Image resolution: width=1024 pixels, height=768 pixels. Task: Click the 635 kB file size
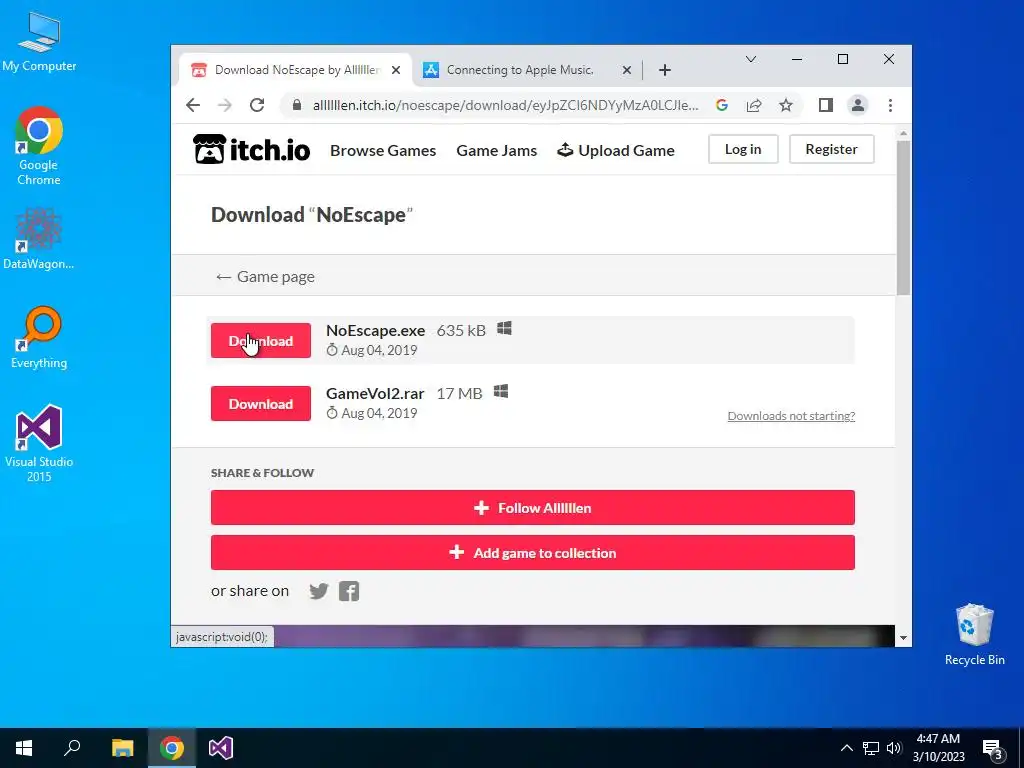[461, 330]
